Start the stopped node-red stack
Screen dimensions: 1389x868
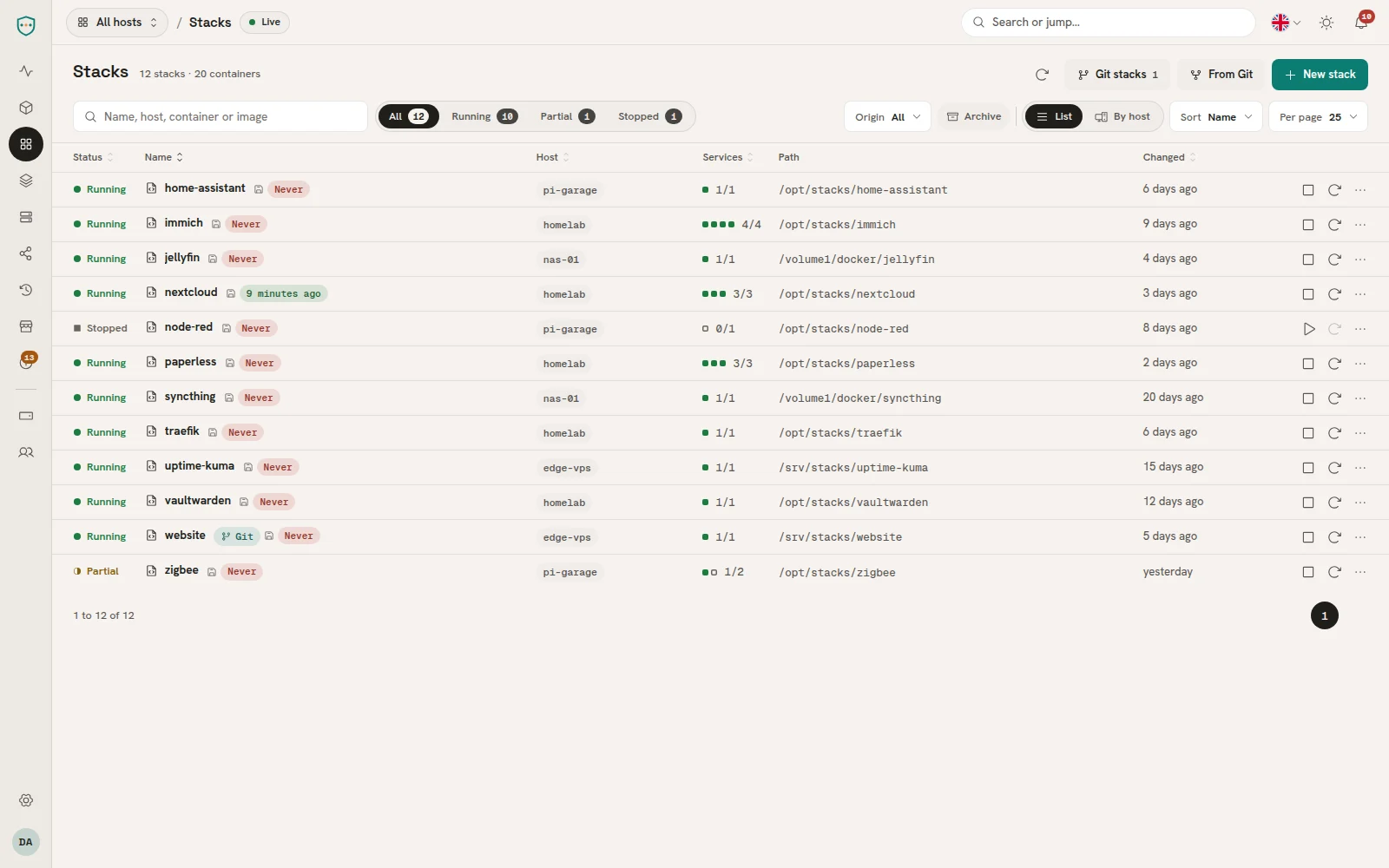[x=1308, y=329]
